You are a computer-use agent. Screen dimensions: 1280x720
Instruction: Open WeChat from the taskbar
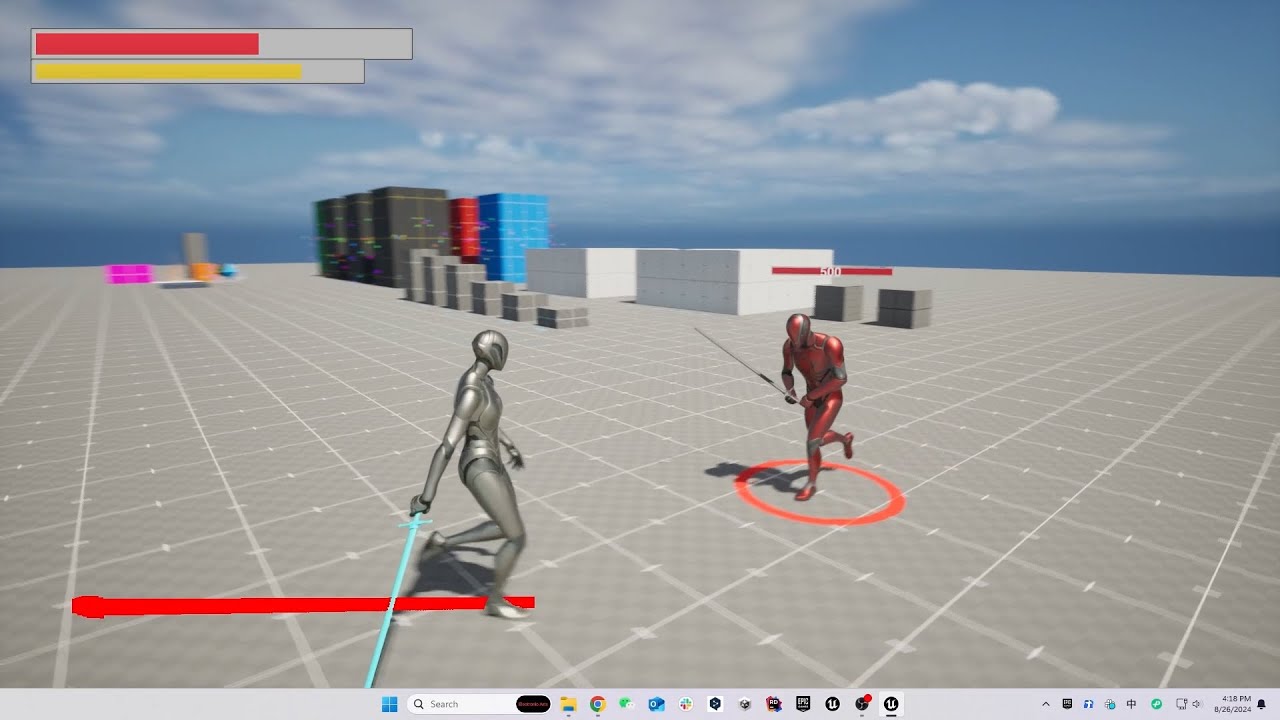pos(627,704)
